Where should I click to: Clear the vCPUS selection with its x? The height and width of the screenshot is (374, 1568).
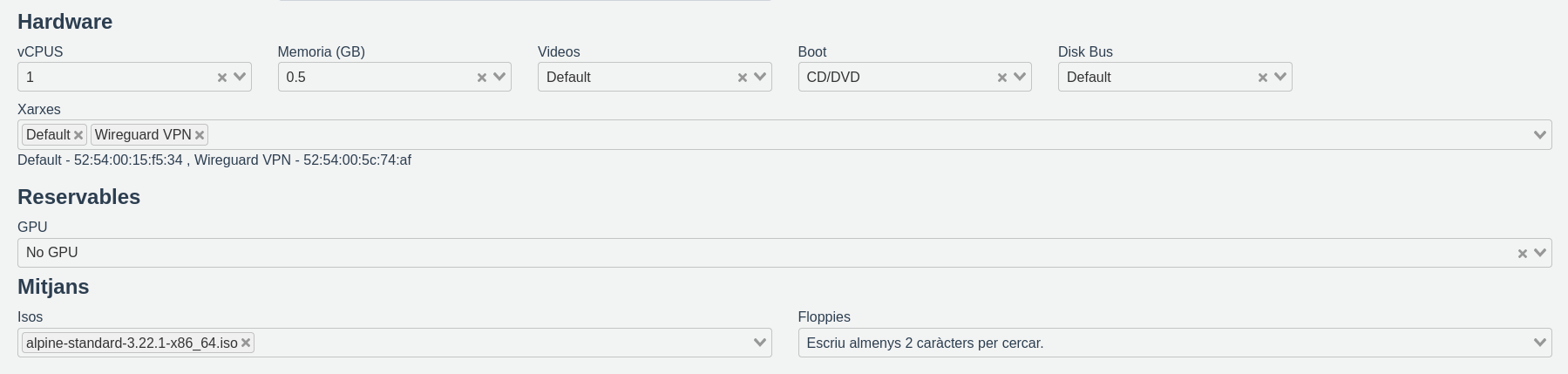(x=222, y=78)
